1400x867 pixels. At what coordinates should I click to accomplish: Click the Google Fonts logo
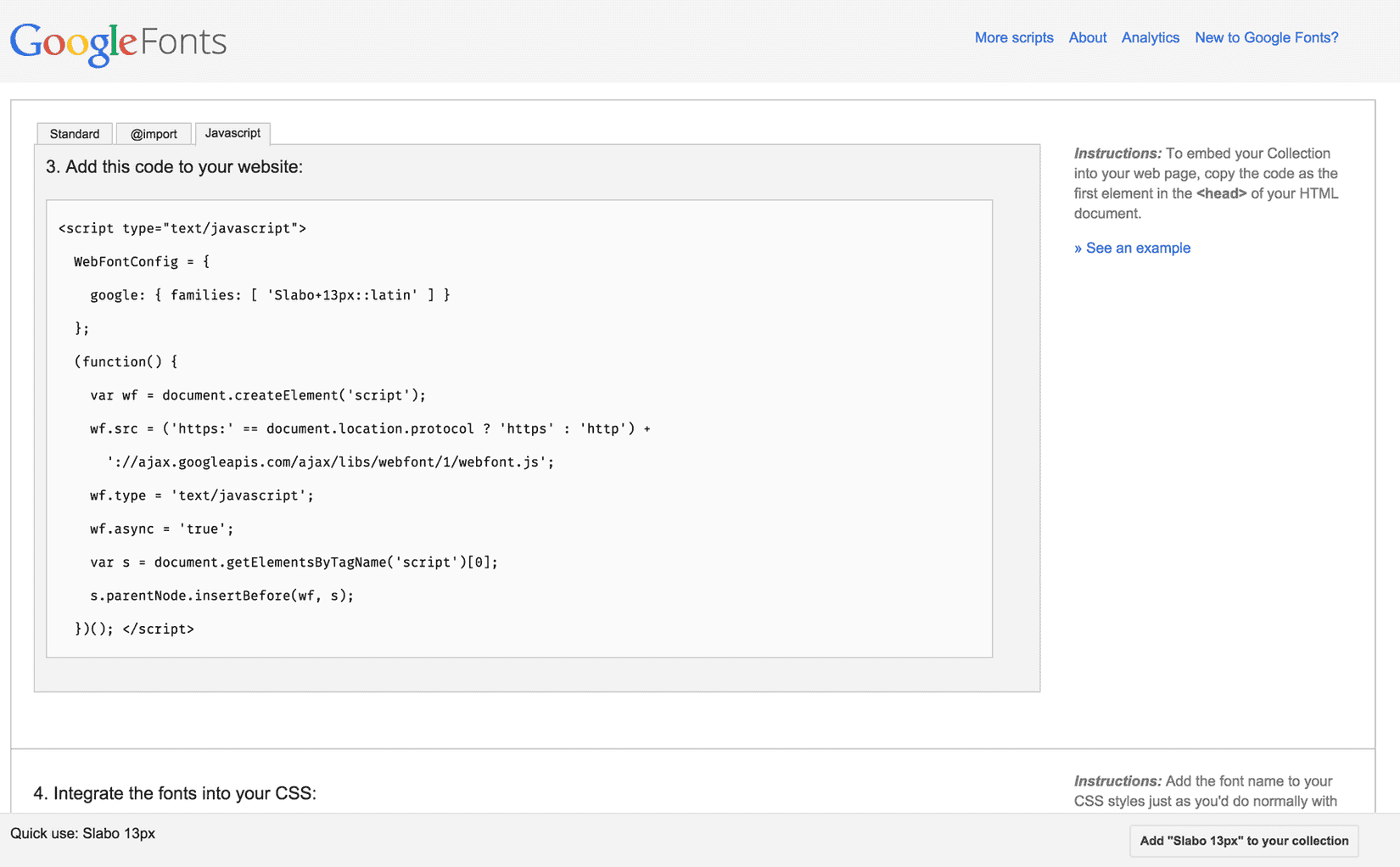tap(118, 42)
